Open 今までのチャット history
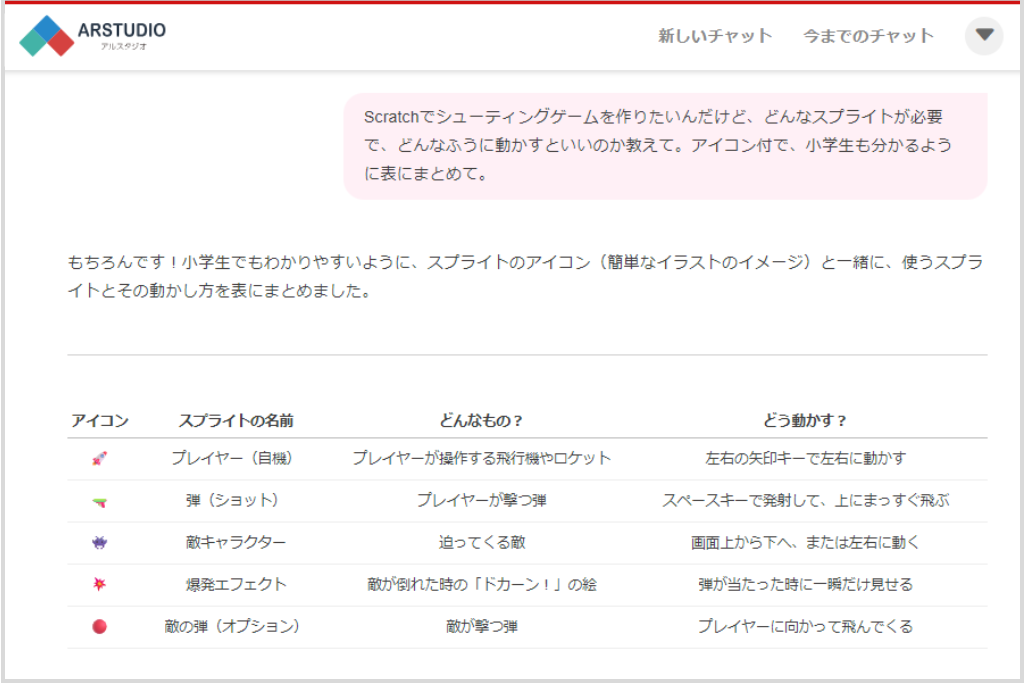The image size is (1024, 683). tap(868, 36)
